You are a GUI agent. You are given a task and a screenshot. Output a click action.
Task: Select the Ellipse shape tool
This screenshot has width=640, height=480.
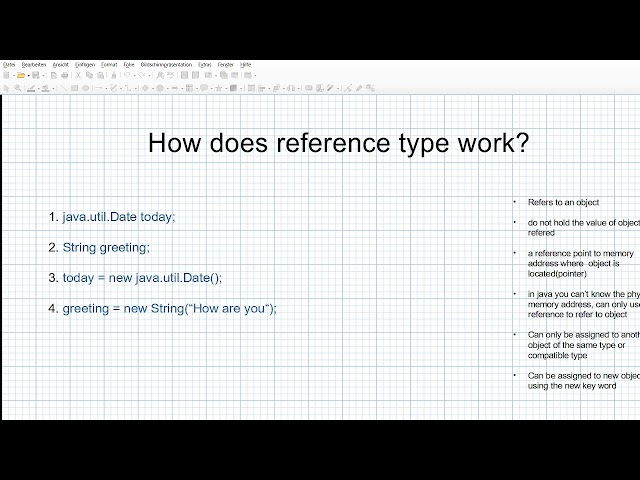pyautogui.click(x=85, y=88)
